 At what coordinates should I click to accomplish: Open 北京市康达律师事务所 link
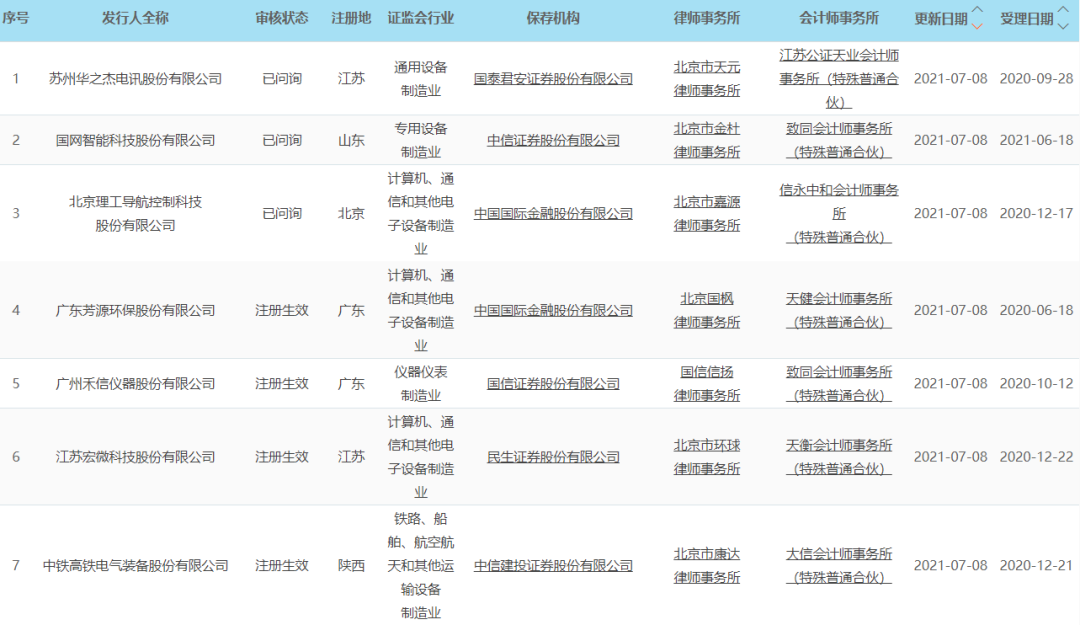pyautogui.click(x=707, y=566)
